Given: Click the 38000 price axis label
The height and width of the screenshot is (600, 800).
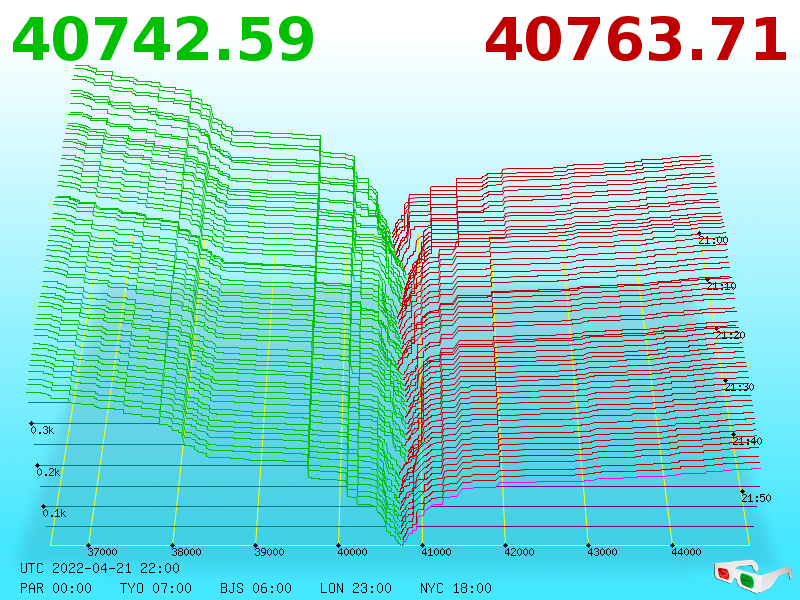Looking at the screenshot, I should [x=186, y=552].
